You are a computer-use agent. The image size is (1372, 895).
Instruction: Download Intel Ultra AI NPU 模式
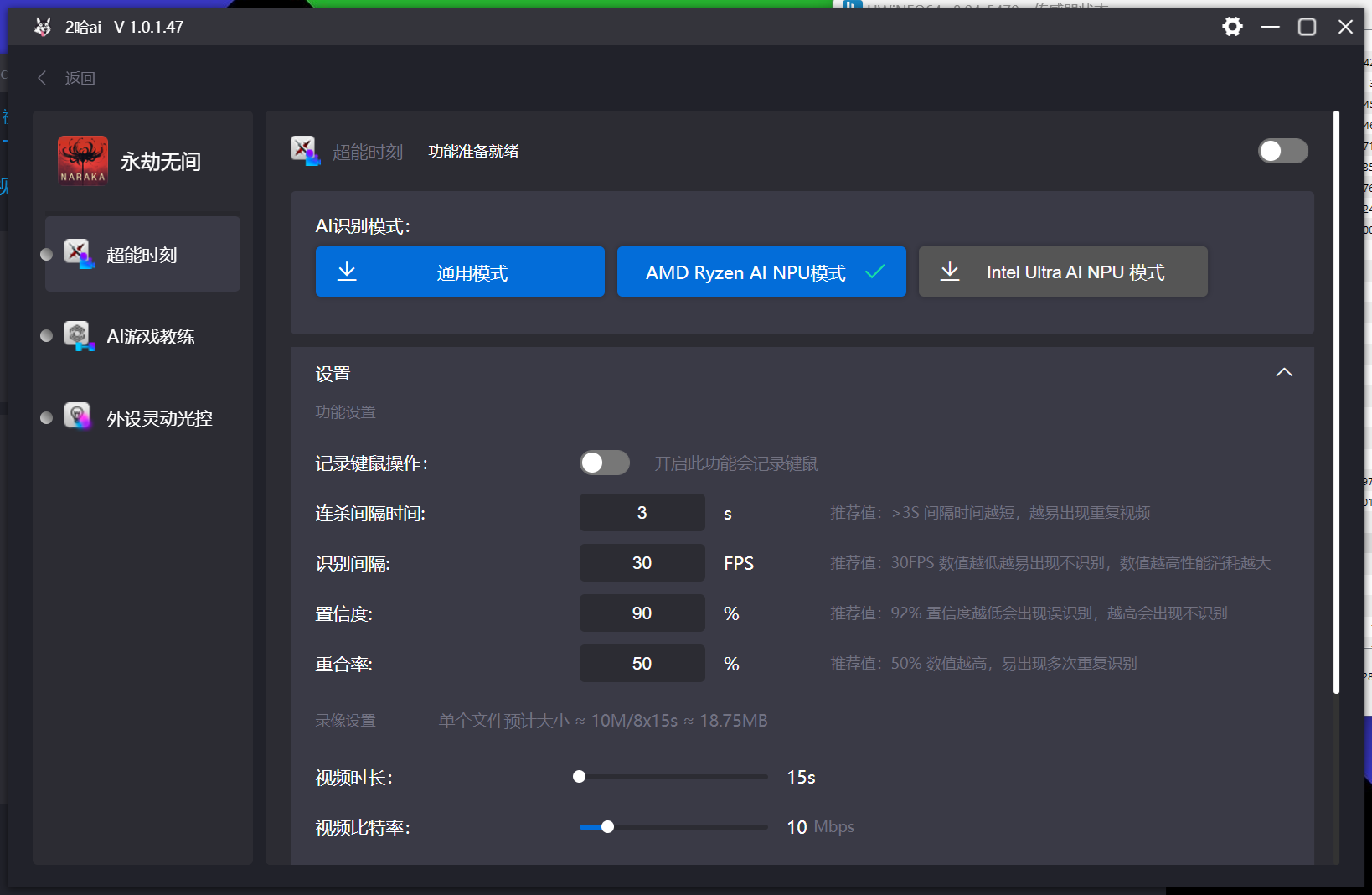(x=1063, y=272)
